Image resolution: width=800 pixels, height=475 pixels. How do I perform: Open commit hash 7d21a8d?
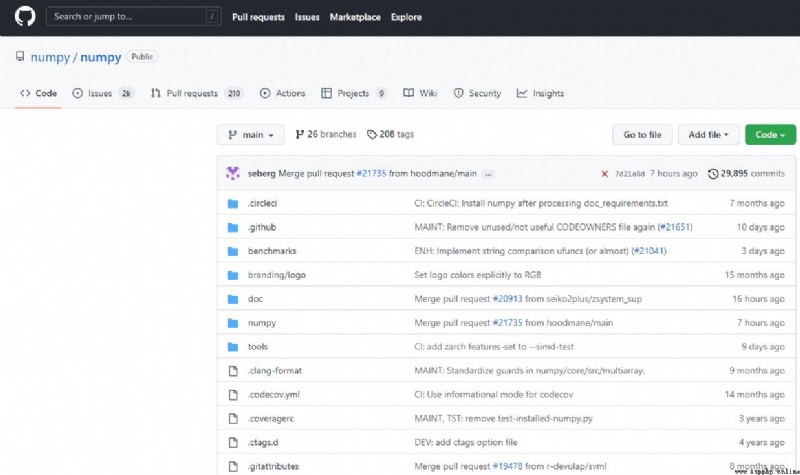[630, 174]
